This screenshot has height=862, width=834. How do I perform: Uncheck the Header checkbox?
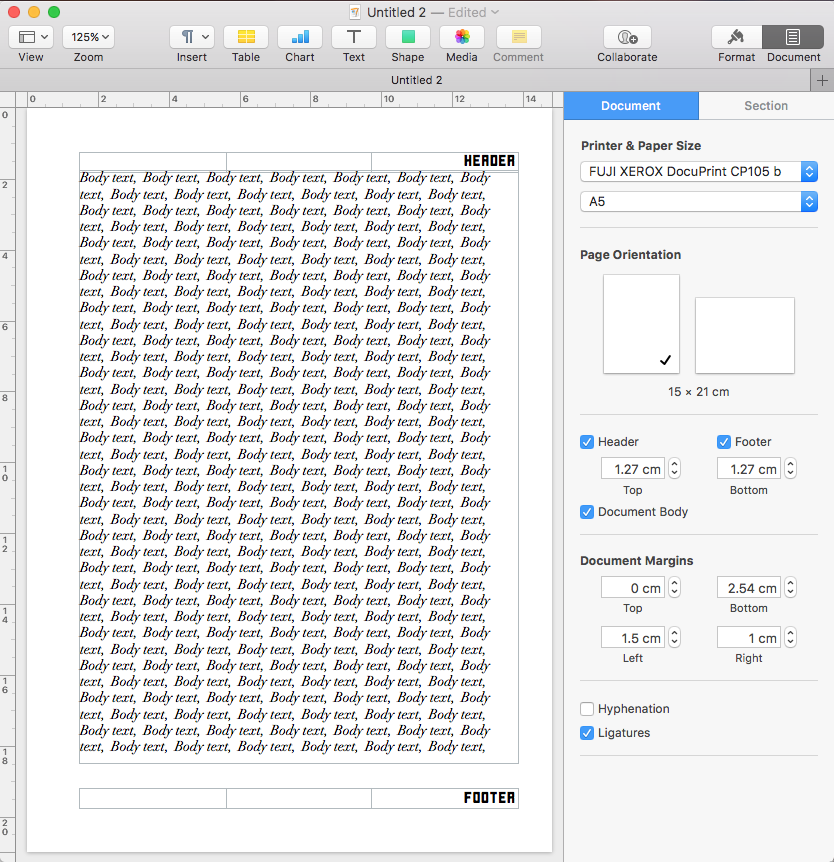click(x=587, y=442)
